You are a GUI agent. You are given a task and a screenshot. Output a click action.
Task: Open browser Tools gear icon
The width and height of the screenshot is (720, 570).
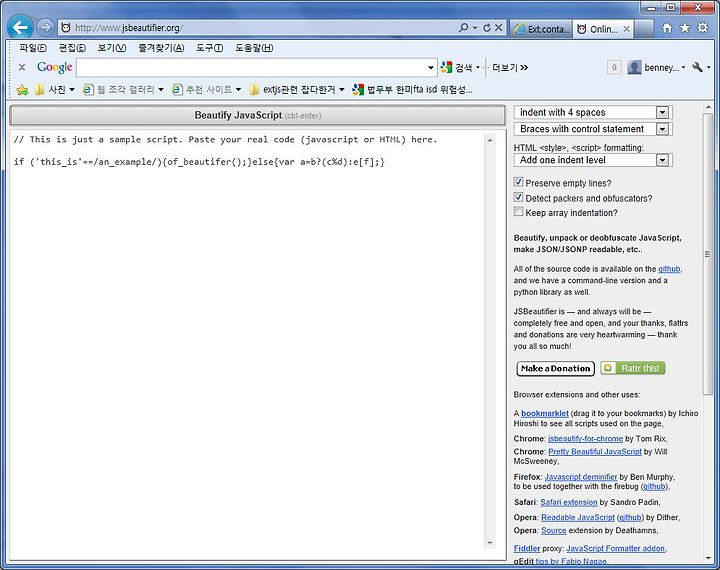(703, 28)
